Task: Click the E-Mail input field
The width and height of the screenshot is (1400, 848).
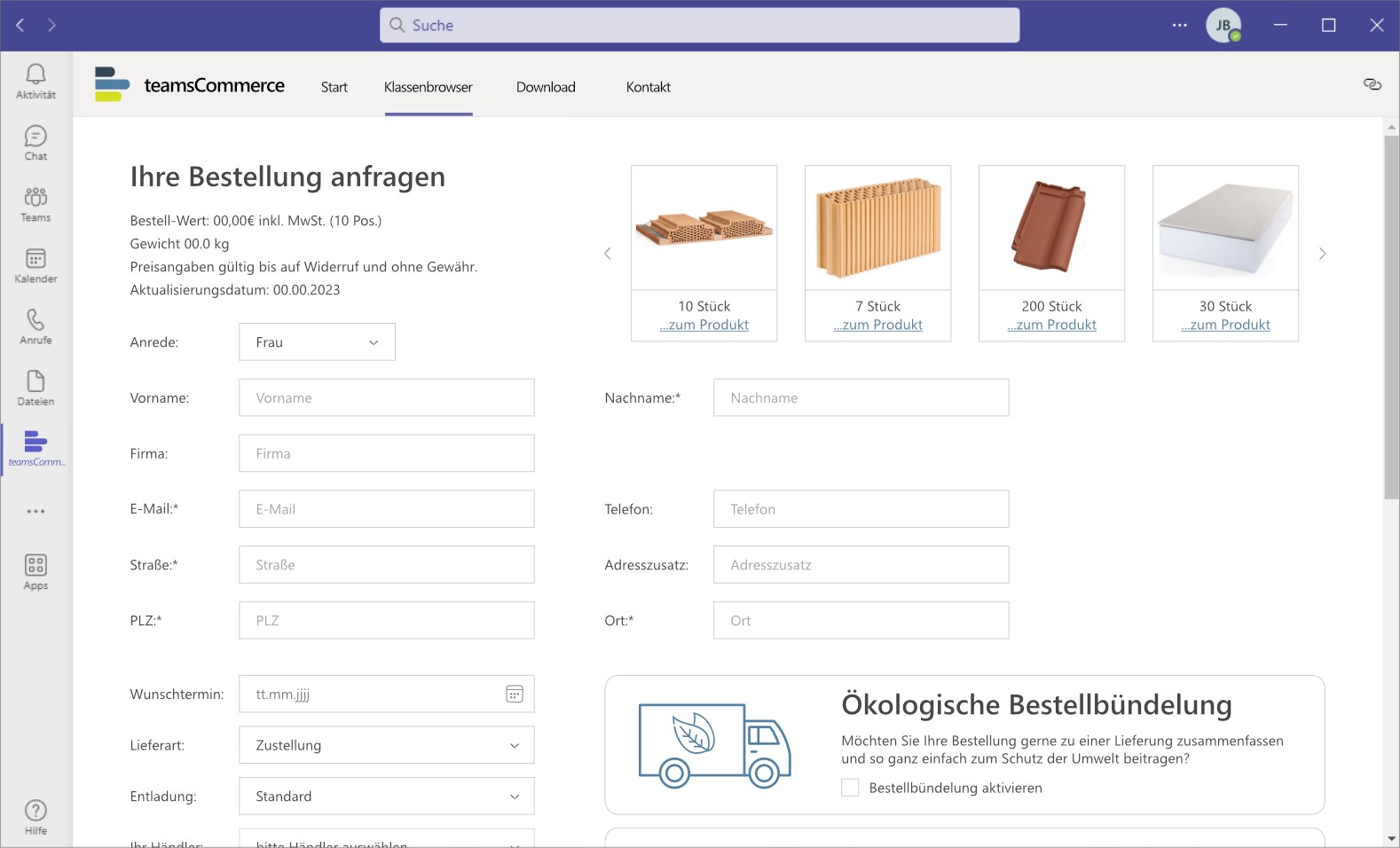Action: (387, 509)
